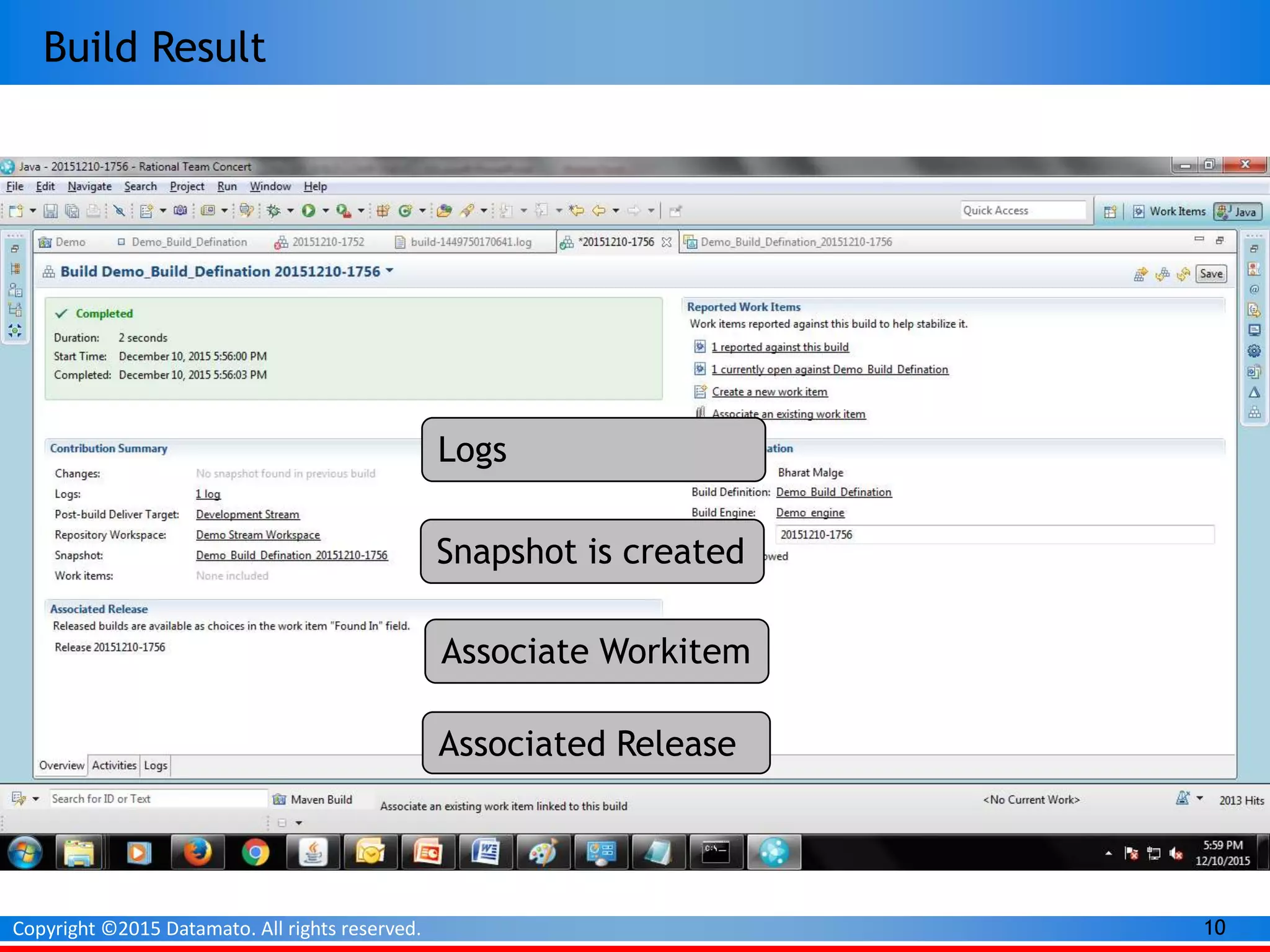Open the New Java Class dropdown arrow
The width and height of the screenshot is (1270, 952).
(422, 211)
